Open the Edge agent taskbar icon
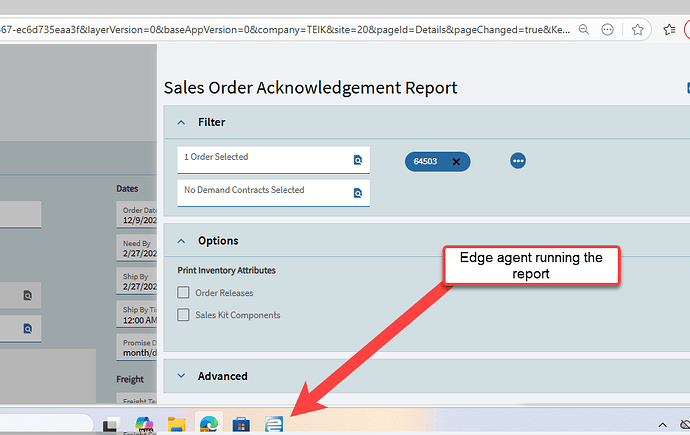The height and width of the screenshot is (435, 690). 274,424
